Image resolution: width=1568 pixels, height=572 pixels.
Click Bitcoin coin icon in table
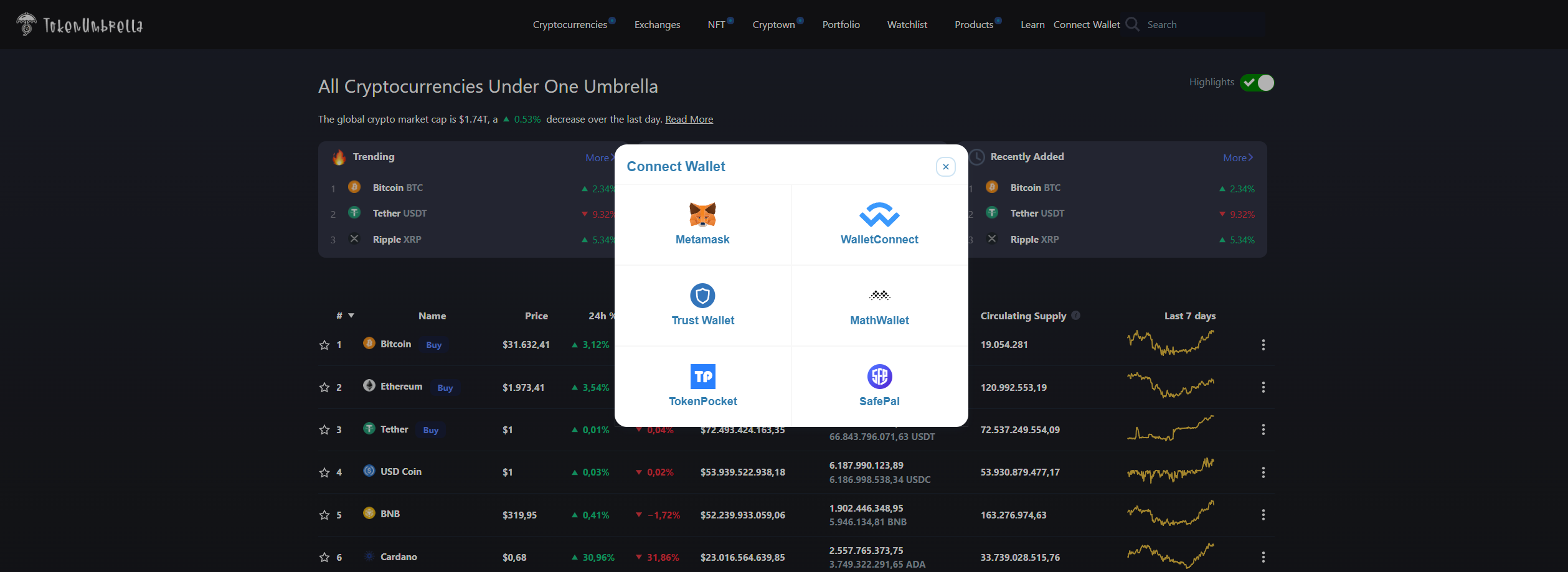(x=369, y=343)
